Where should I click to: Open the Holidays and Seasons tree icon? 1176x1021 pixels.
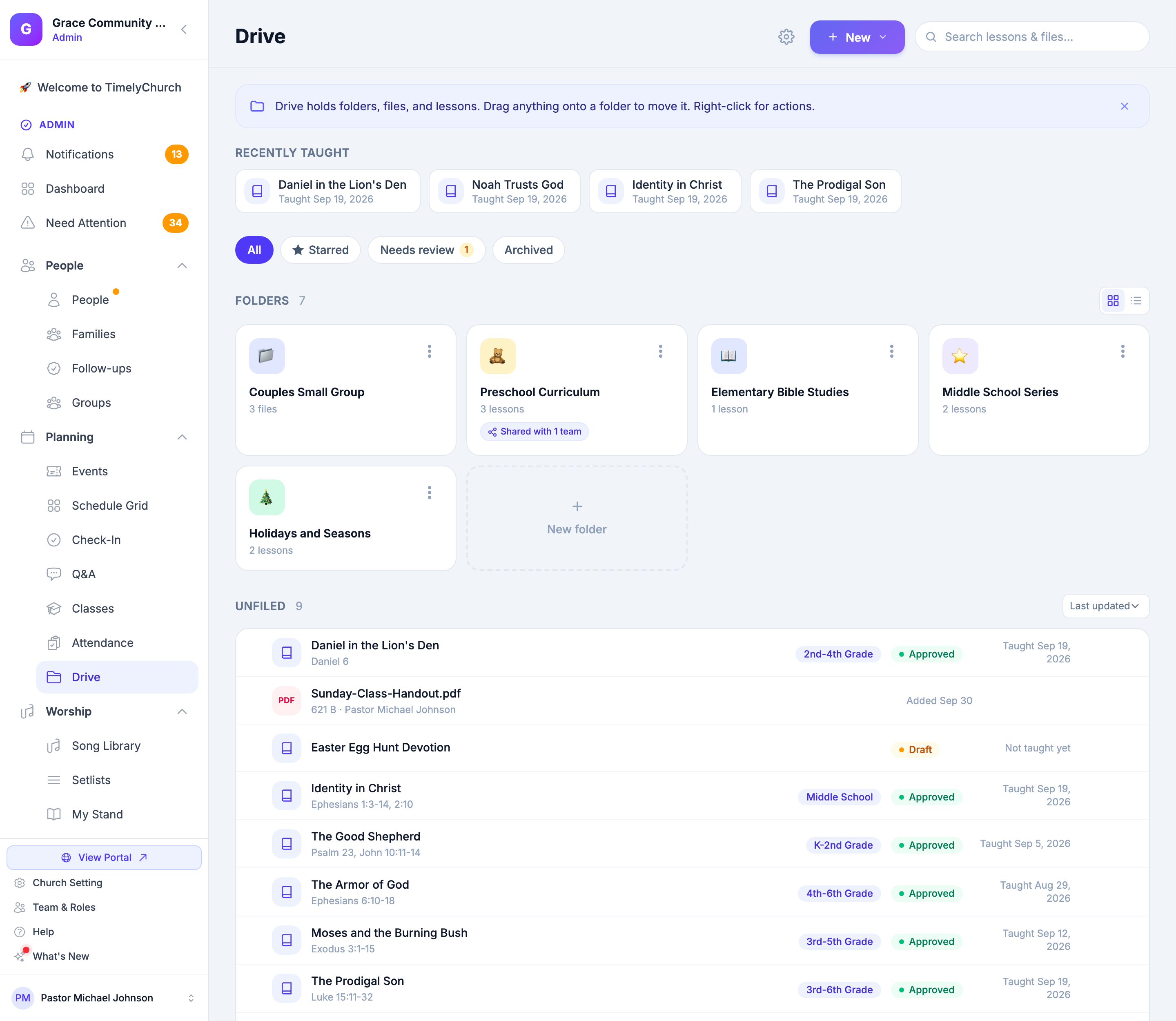[x=267, y=497]
